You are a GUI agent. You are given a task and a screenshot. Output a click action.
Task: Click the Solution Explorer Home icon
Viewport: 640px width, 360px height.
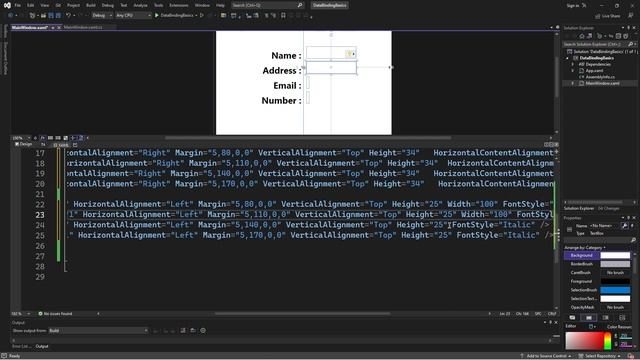582,36
